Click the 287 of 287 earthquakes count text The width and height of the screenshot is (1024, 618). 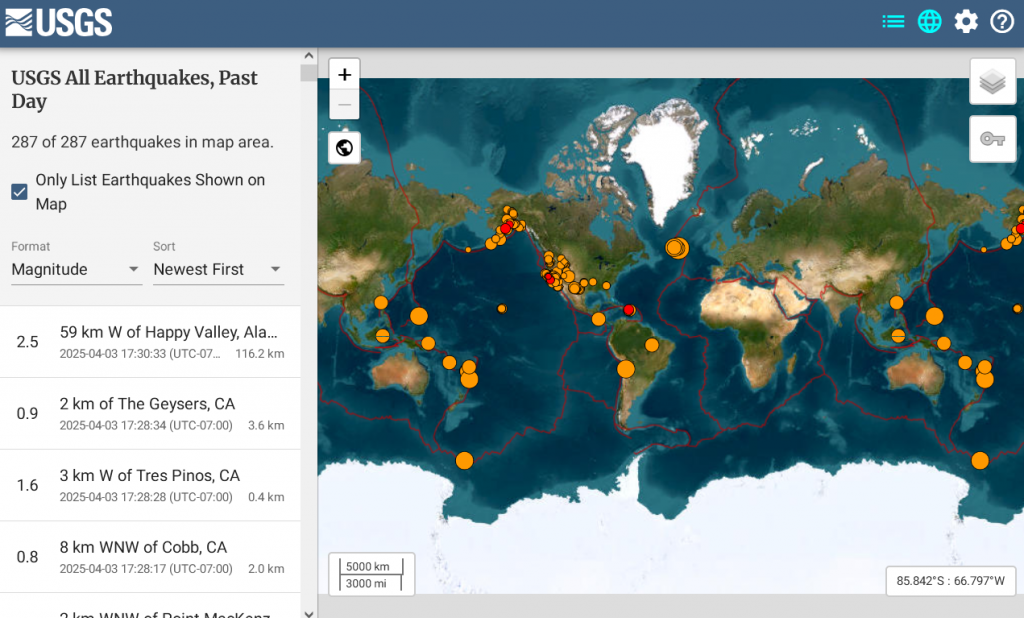coord(142,142)
